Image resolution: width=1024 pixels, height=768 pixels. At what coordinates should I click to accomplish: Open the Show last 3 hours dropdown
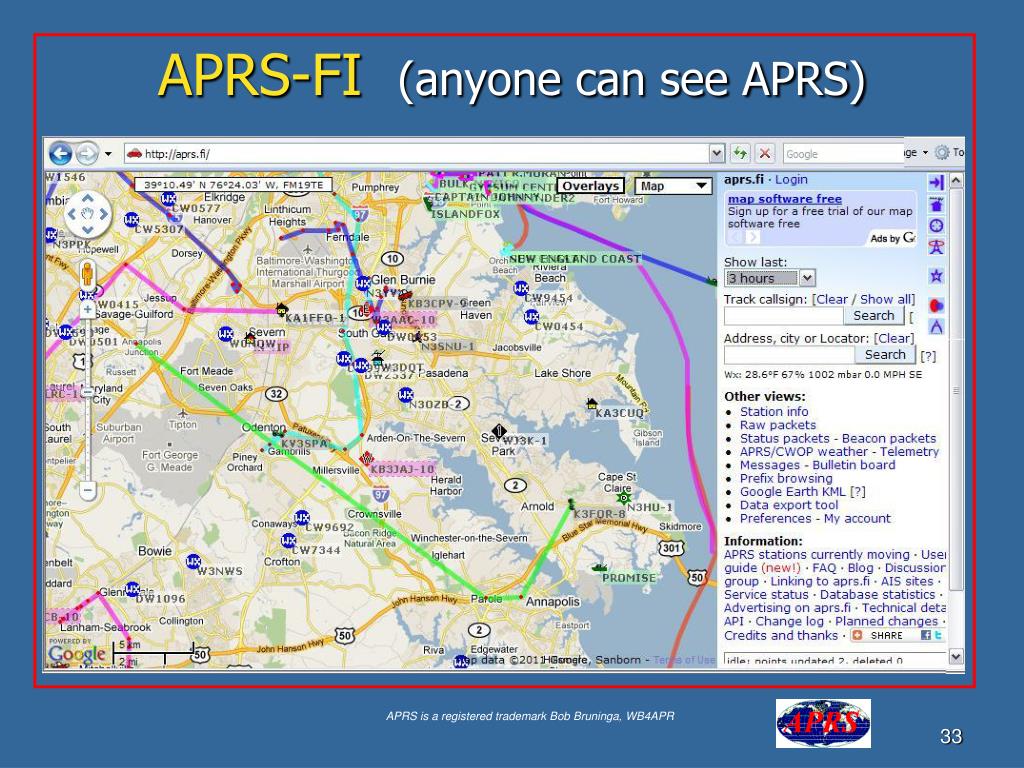(769, 278)
